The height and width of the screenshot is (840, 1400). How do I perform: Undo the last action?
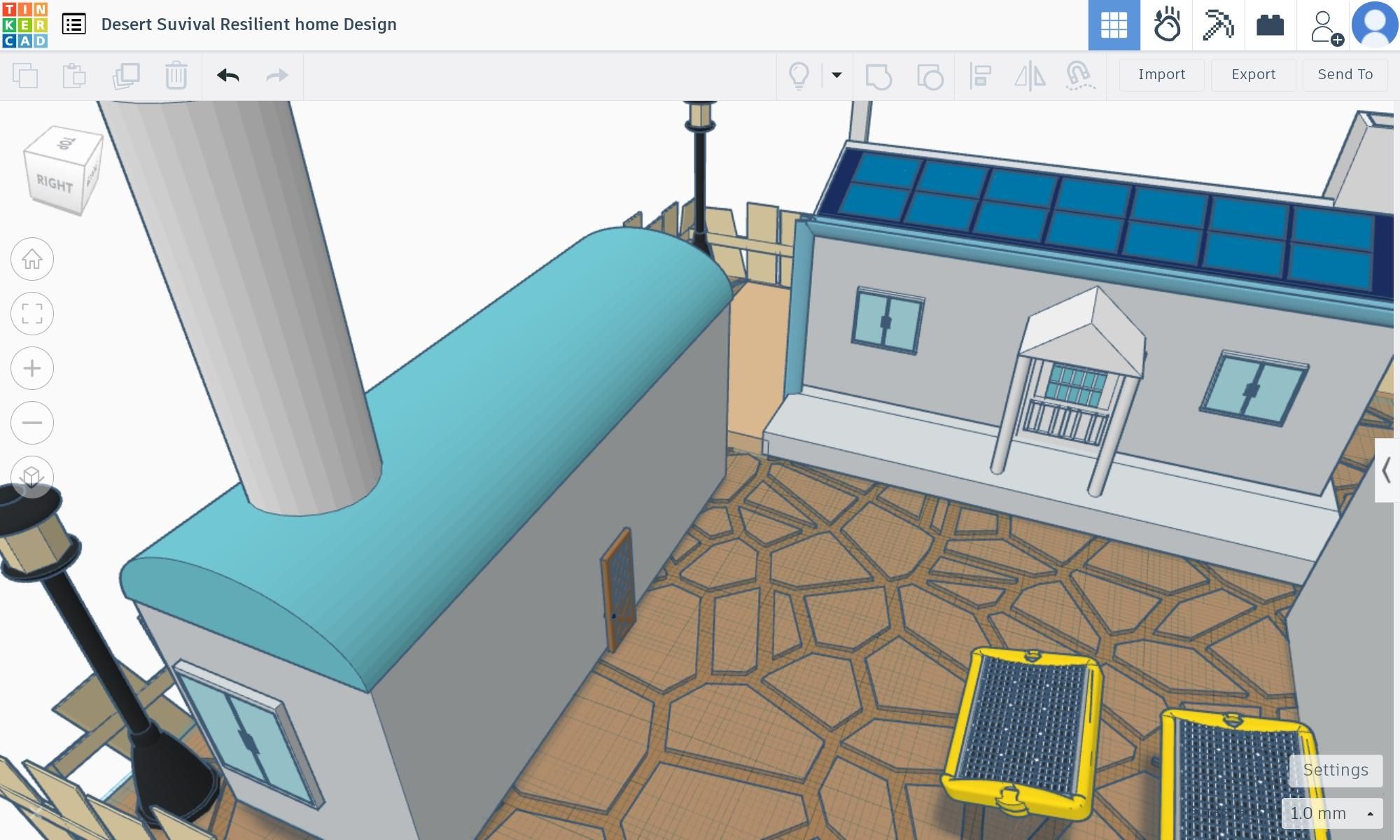[x=228, y=75]
